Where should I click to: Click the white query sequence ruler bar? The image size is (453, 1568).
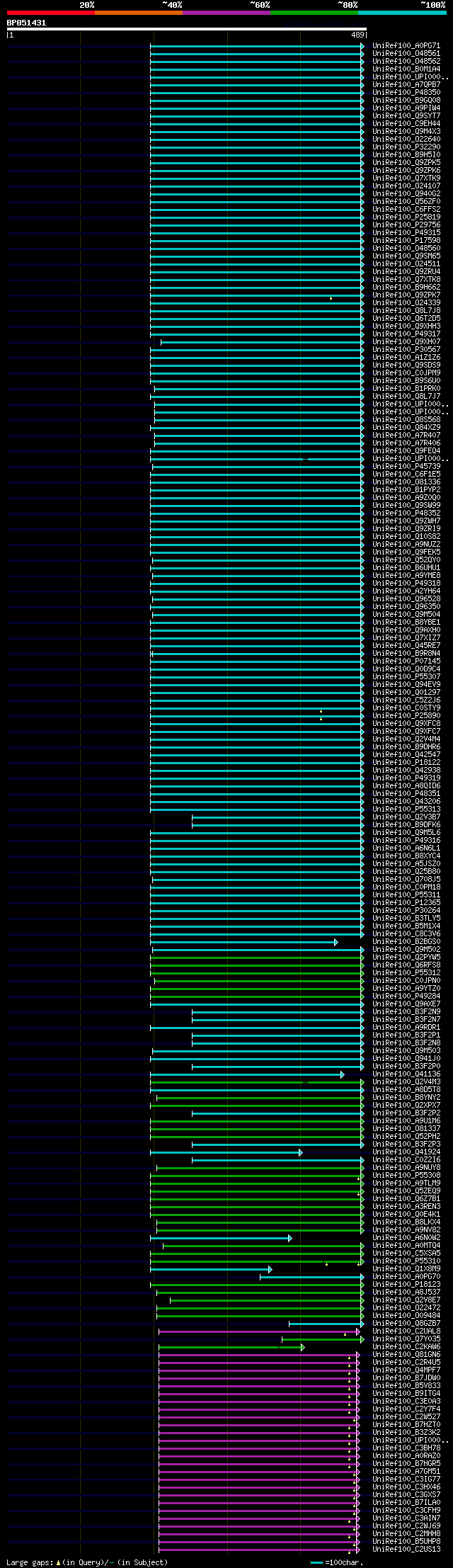point(186,29)
